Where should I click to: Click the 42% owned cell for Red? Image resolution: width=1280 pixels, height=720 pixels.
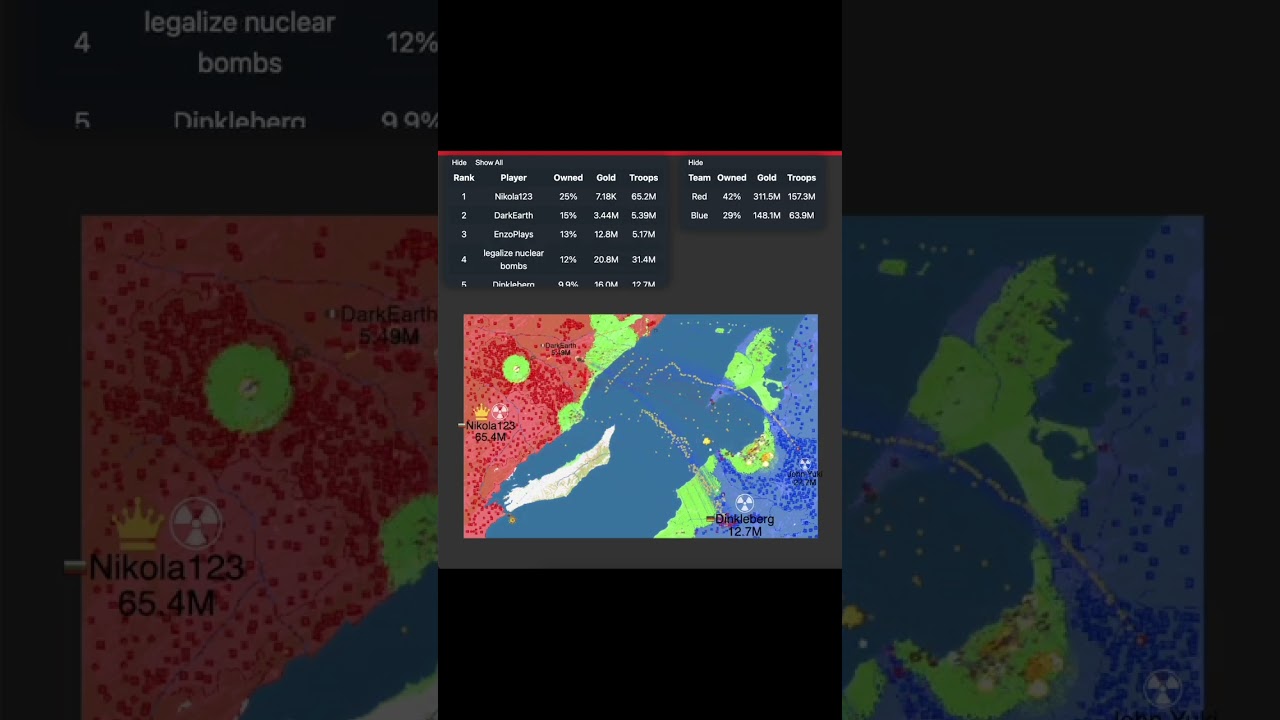732,197
